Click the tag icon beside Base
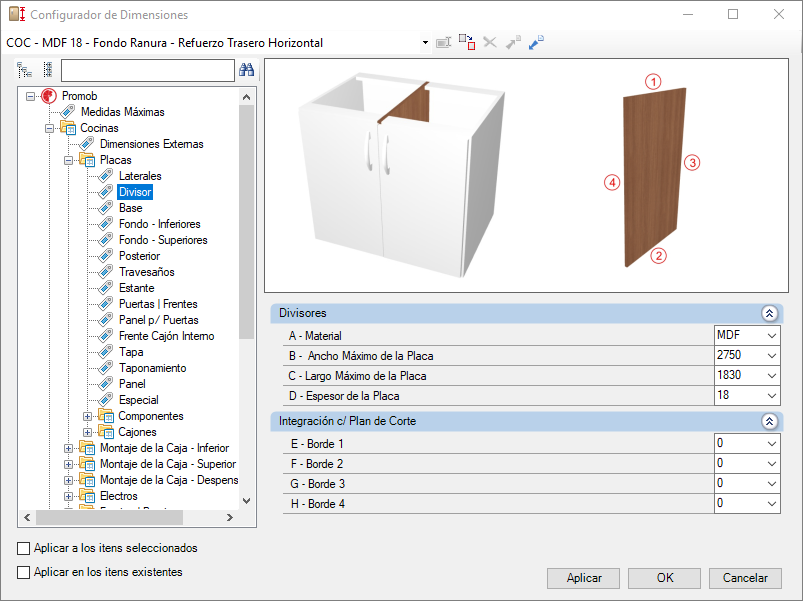 tap(106, 208)
